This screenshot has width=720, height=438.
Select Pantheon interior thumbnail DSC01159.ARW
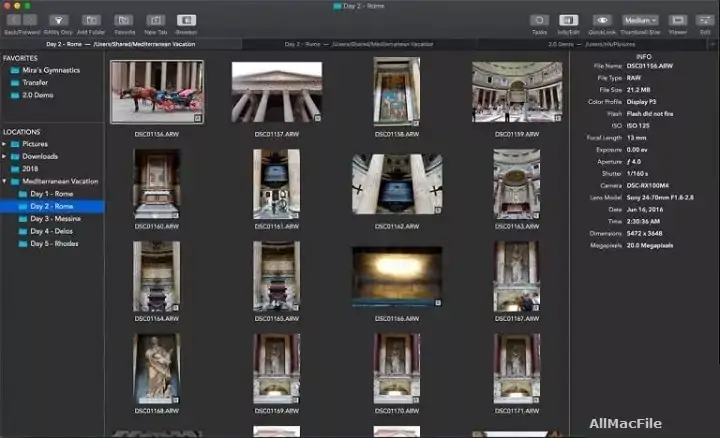[x=517, y=92]
